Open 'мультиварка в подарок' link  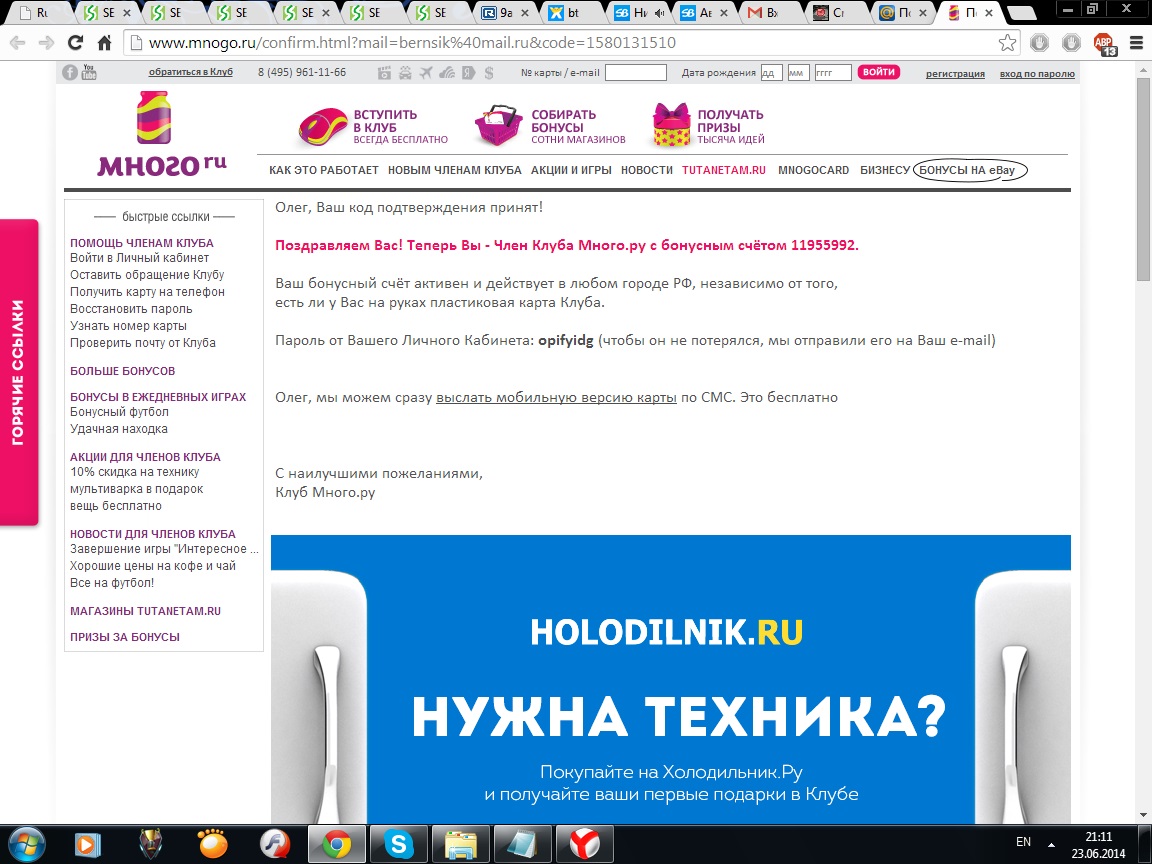coord(137,489)
